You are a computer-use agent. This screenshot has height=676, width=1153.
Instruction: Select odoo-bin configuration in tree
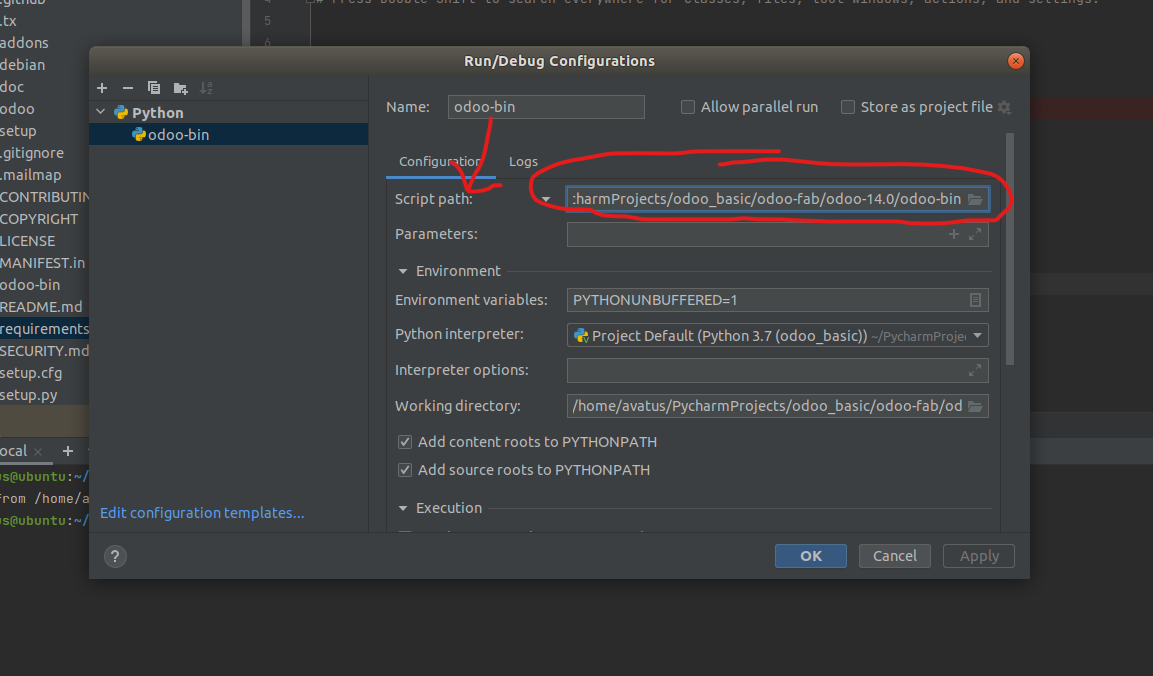(229, 135)
